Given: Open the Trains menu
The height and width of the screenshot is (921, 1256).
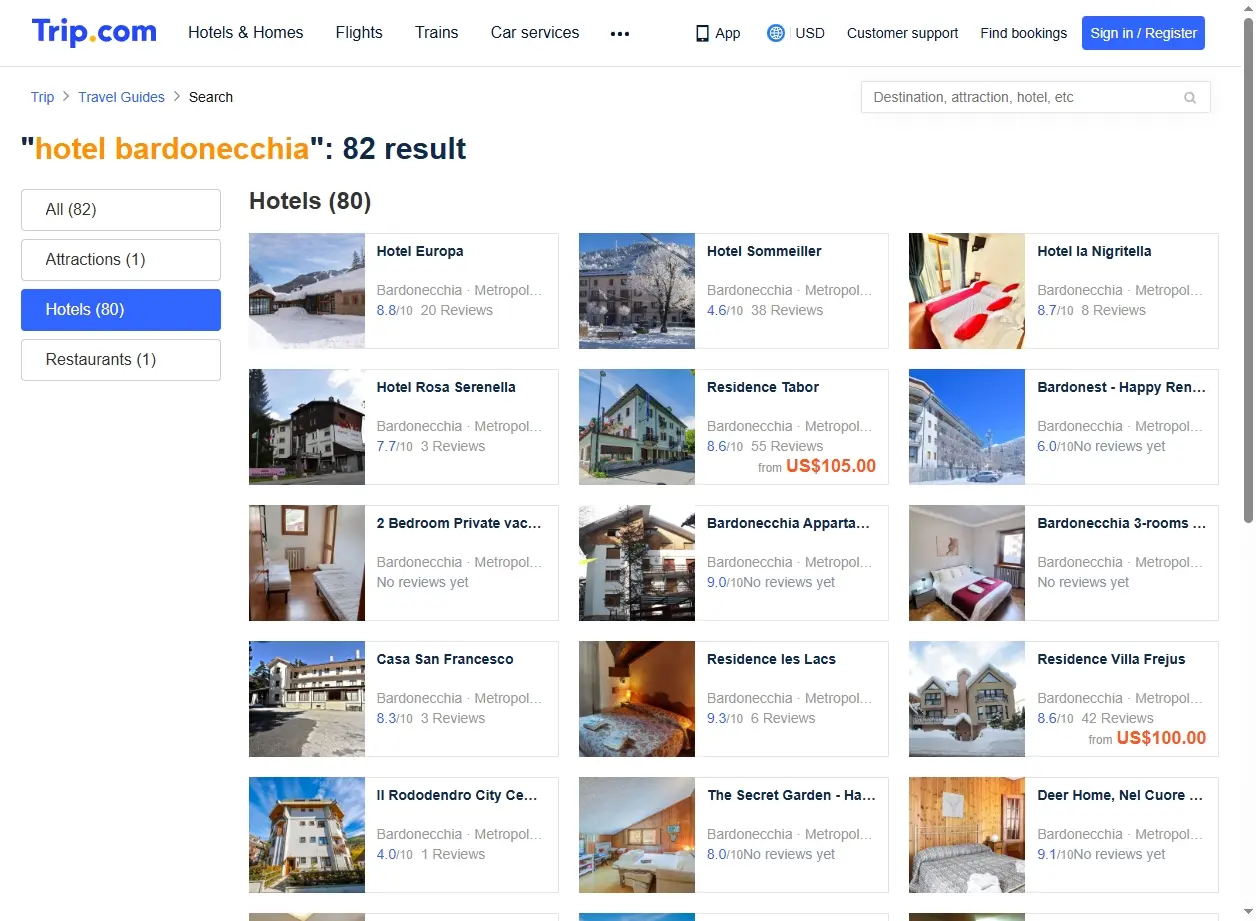Looking at the screenshot, I should tap(437, 33).
